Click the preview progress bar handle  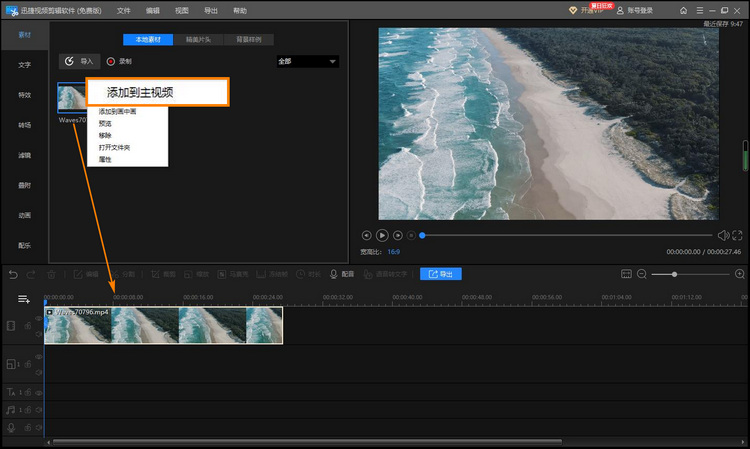[422, 235]
